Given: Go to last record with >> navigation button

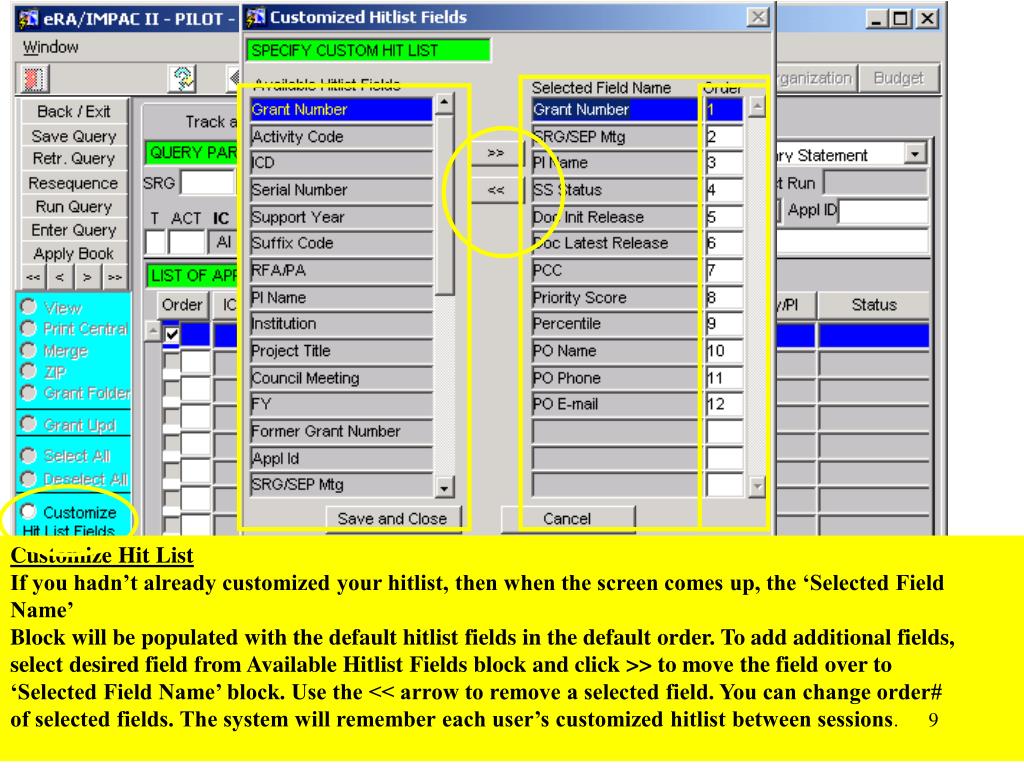Looking at the screenshot, I should tap(114, 278).
